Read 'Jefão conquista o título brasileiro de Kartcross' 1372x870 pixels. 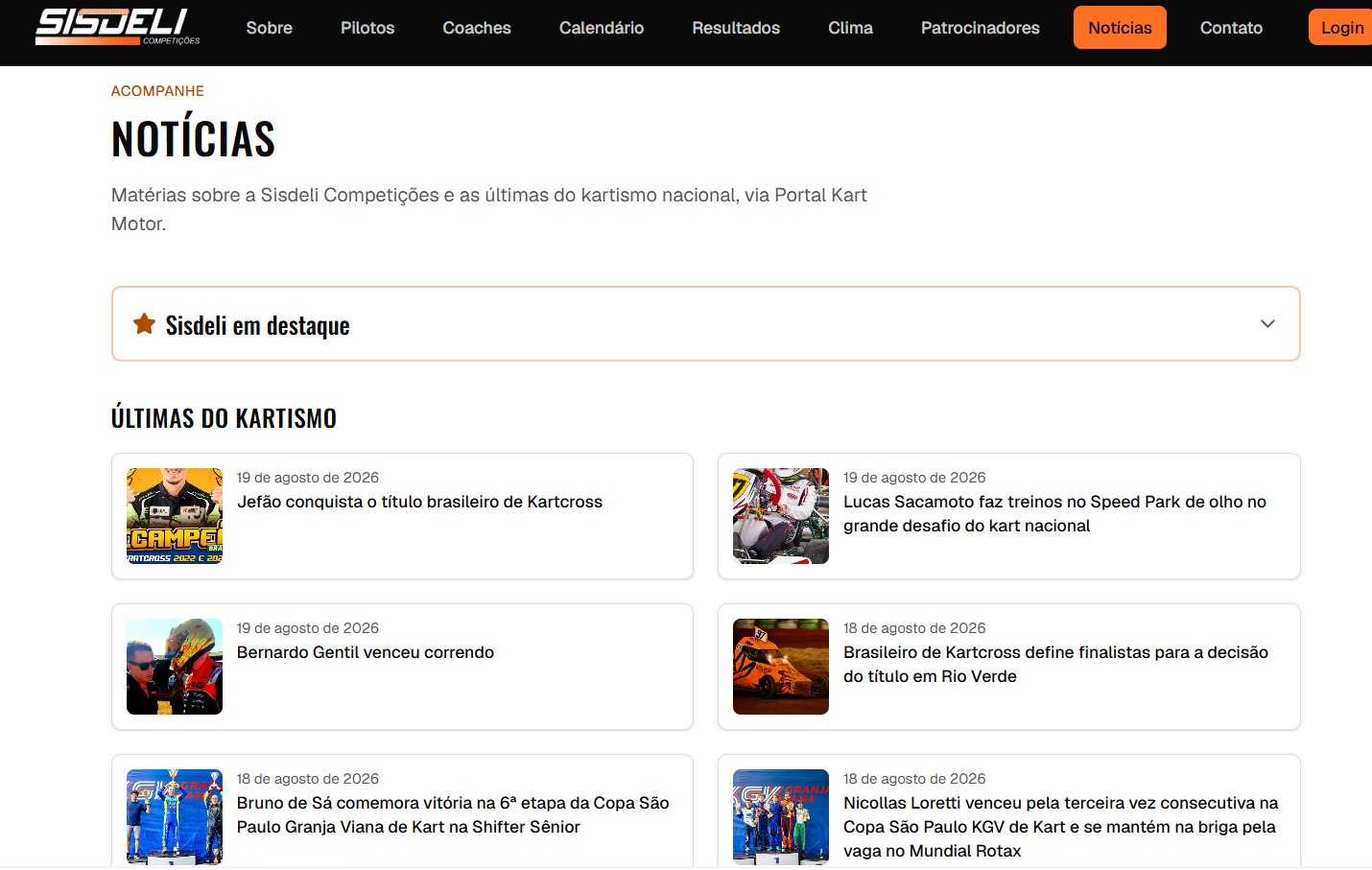419,502
